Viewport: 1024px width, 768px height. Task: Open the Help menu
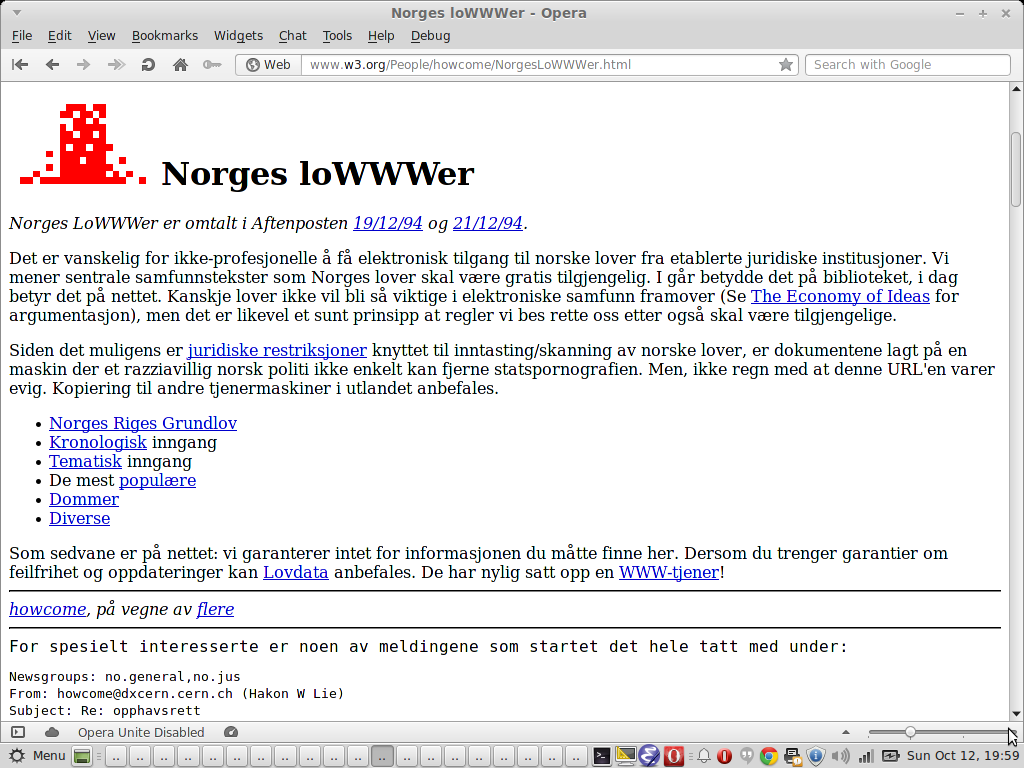[381, 36]
